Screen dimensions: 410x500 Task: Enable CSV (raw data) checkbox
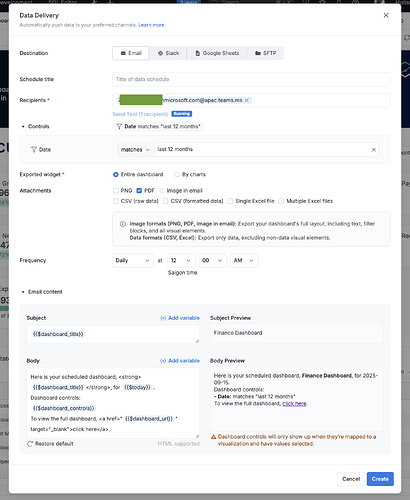coord(116,201)
